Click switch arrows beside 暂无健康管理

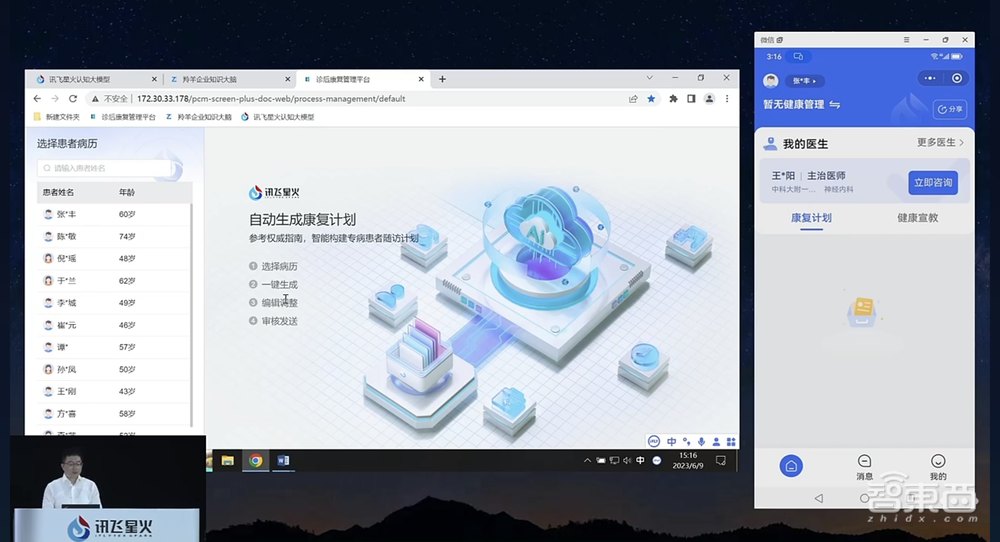tap(835, 105)
